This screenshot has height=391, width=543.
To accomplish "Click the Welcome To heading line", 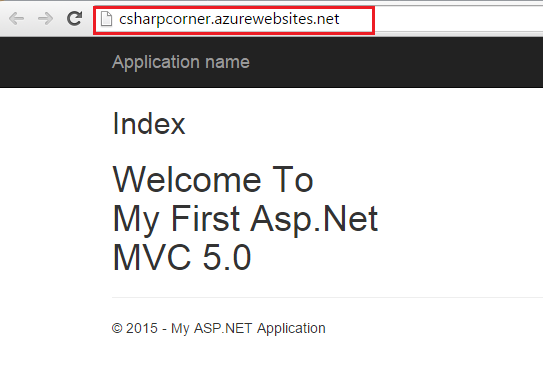I will point(213,179).
